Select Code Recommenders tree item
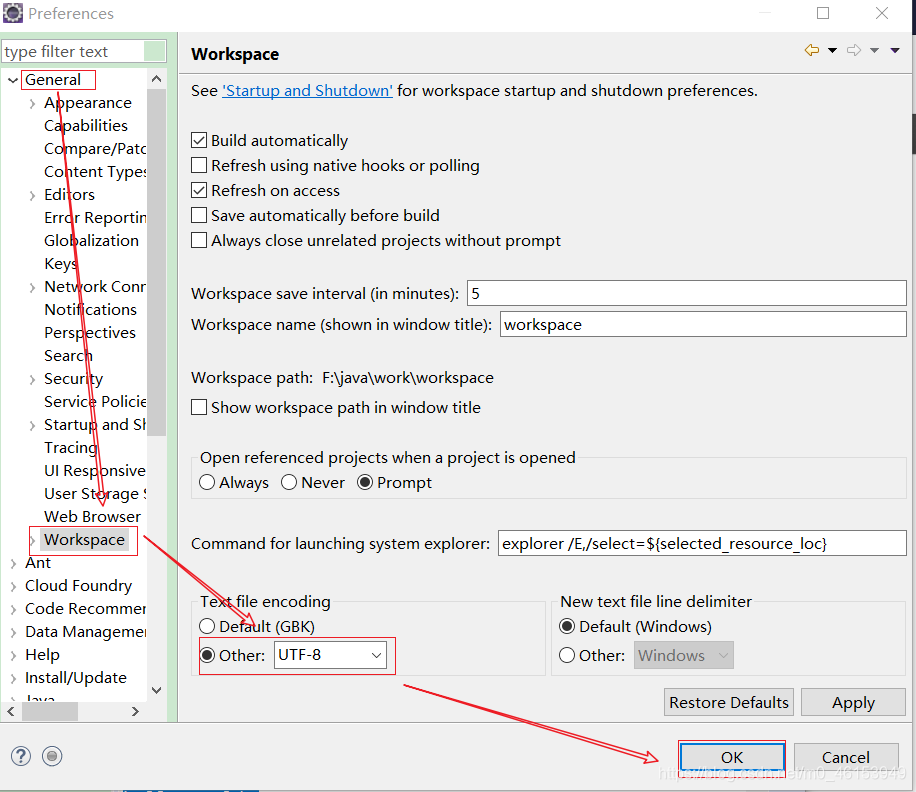This screenshot has width=916, height=792. pos(85,609)
